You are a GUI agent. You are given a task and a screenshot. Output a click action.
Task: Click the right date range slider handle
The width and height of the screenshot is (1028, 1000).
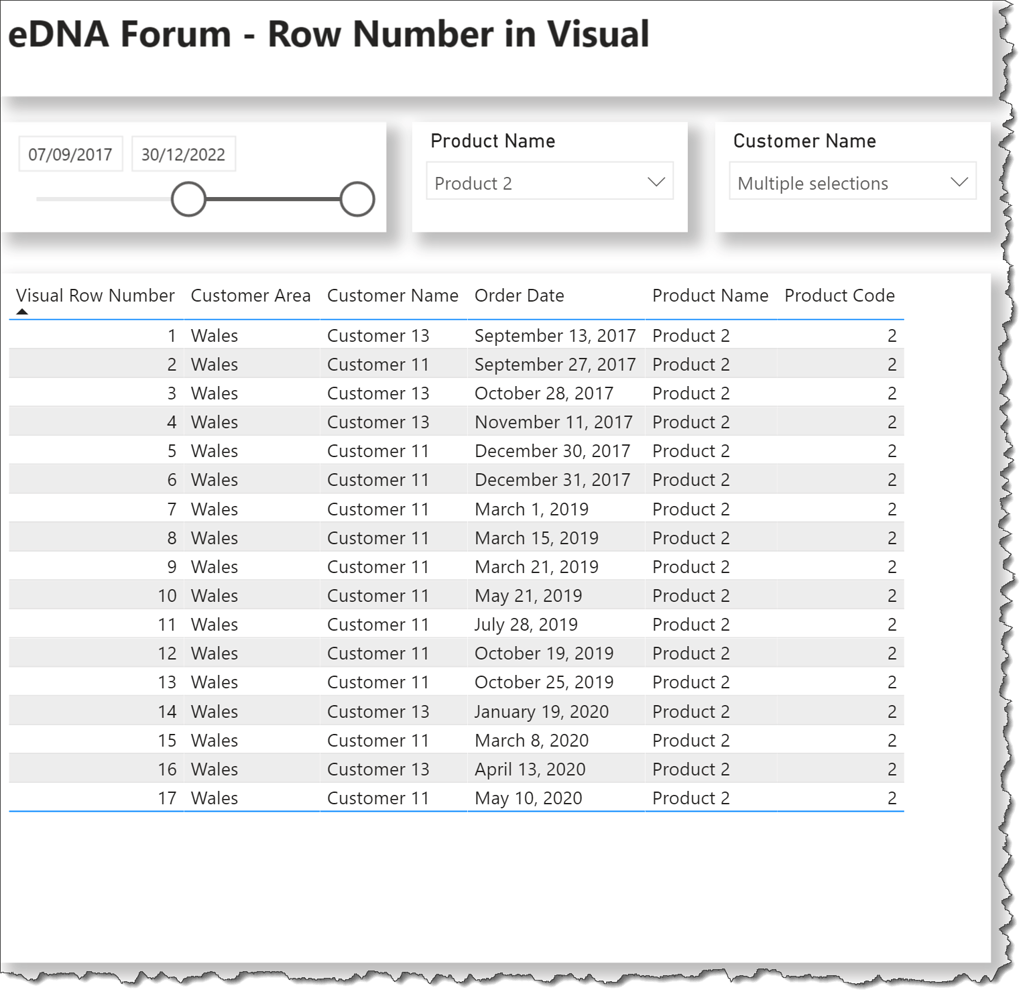pos(356,198)
